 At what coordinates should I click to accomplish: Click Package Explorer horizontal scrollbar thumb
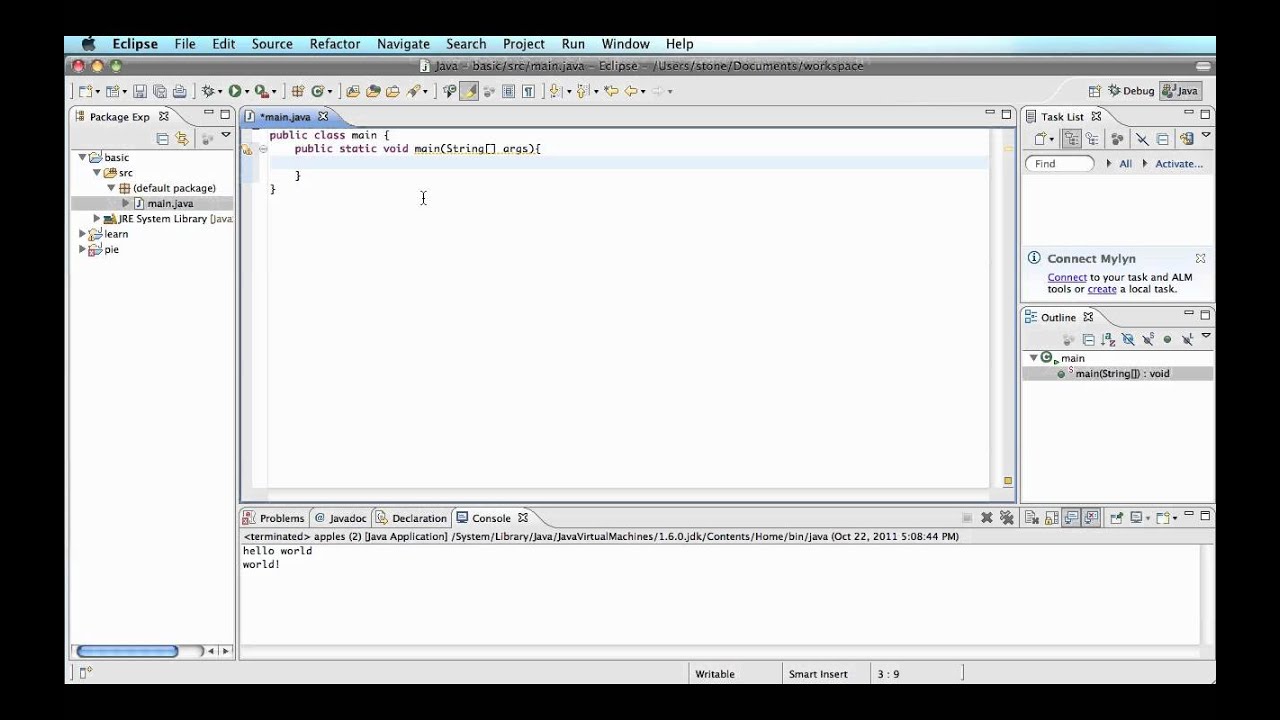click(x=127, y=651)
